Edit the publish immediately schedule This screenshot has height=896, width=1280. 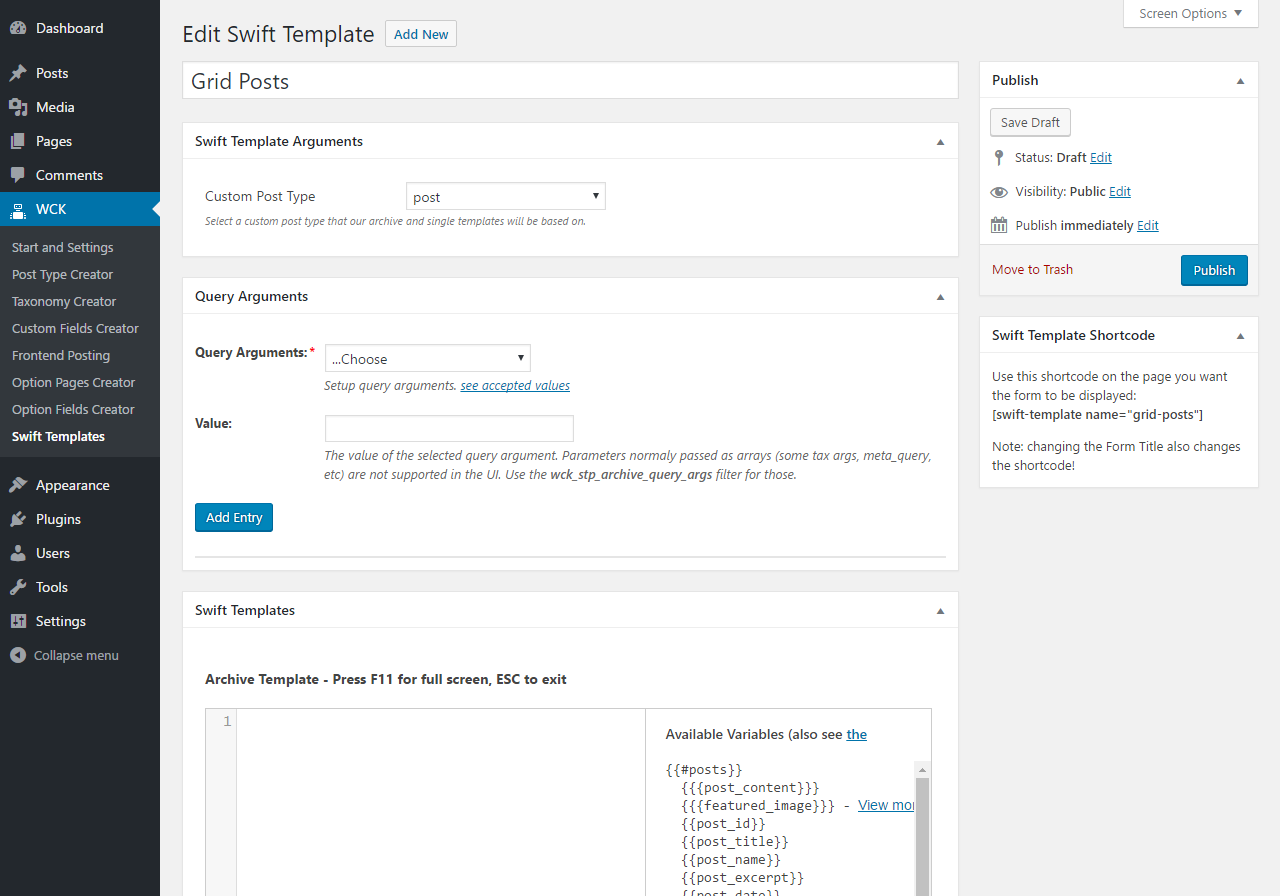(x=1148, y=225)
